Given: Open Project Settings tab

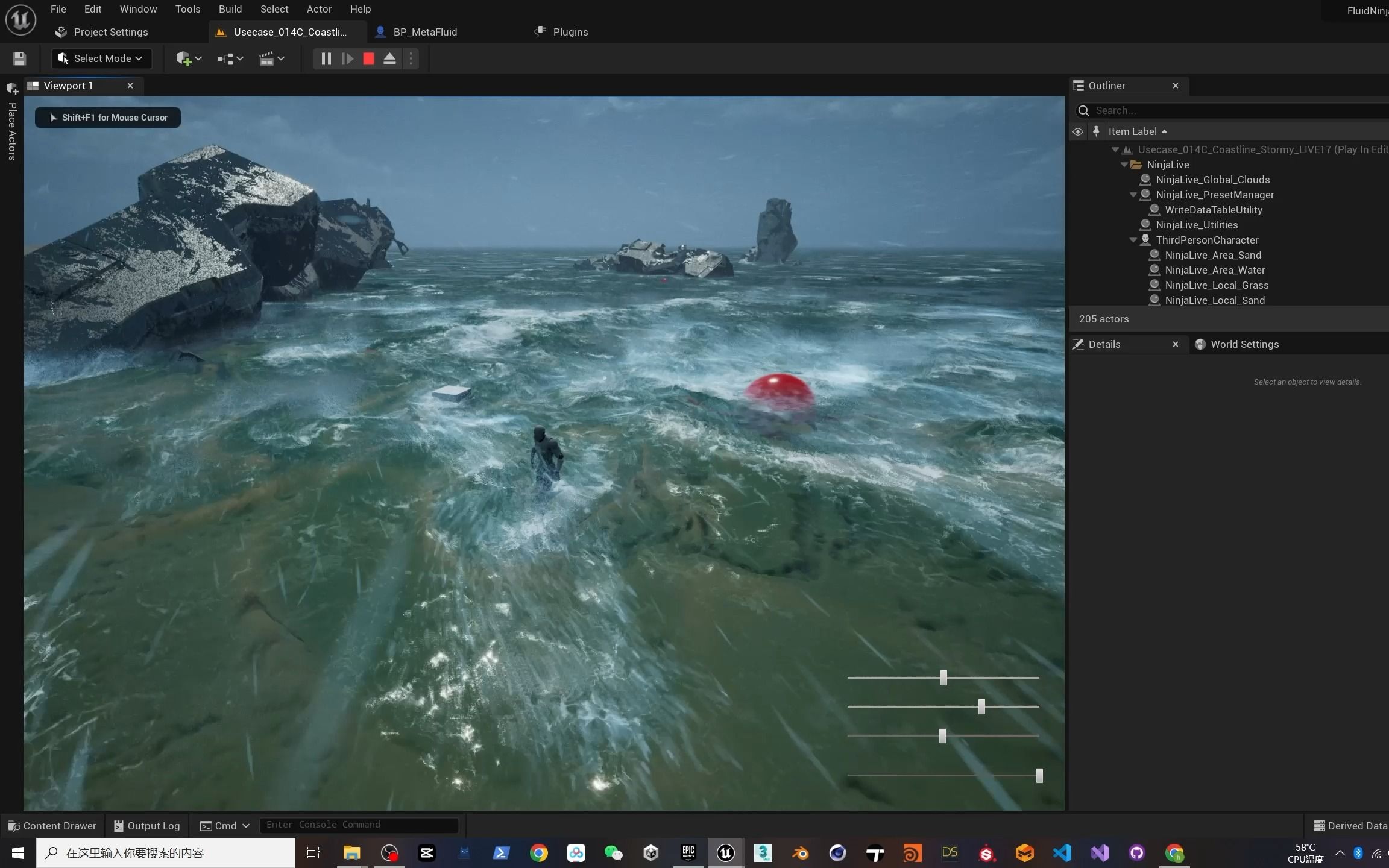Looking at the screenshot, I should coord(110,31).
